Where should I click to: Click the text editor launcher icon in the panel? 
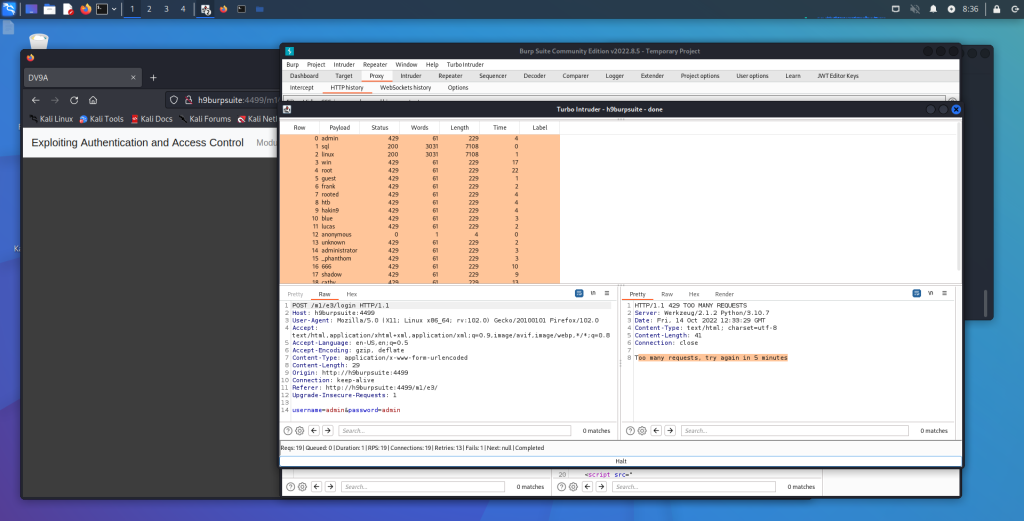point(68,9)
